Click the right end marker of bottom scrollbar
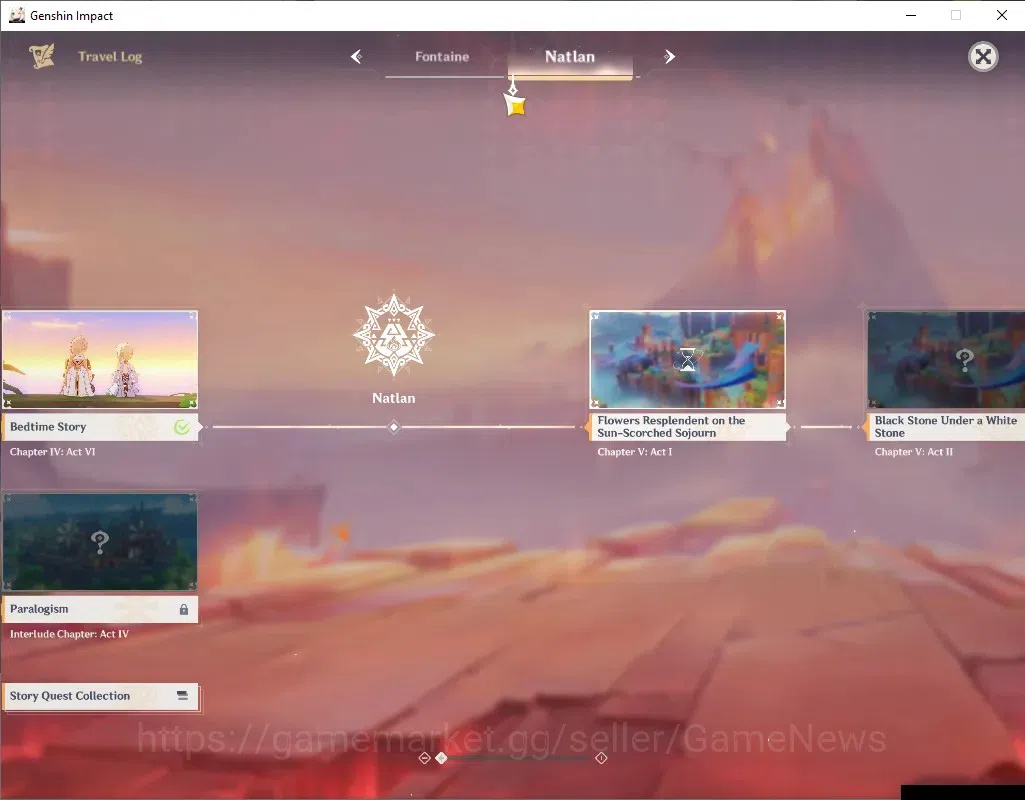The width and height of the screenshot is (1025, 800). [x=601, y=758]
